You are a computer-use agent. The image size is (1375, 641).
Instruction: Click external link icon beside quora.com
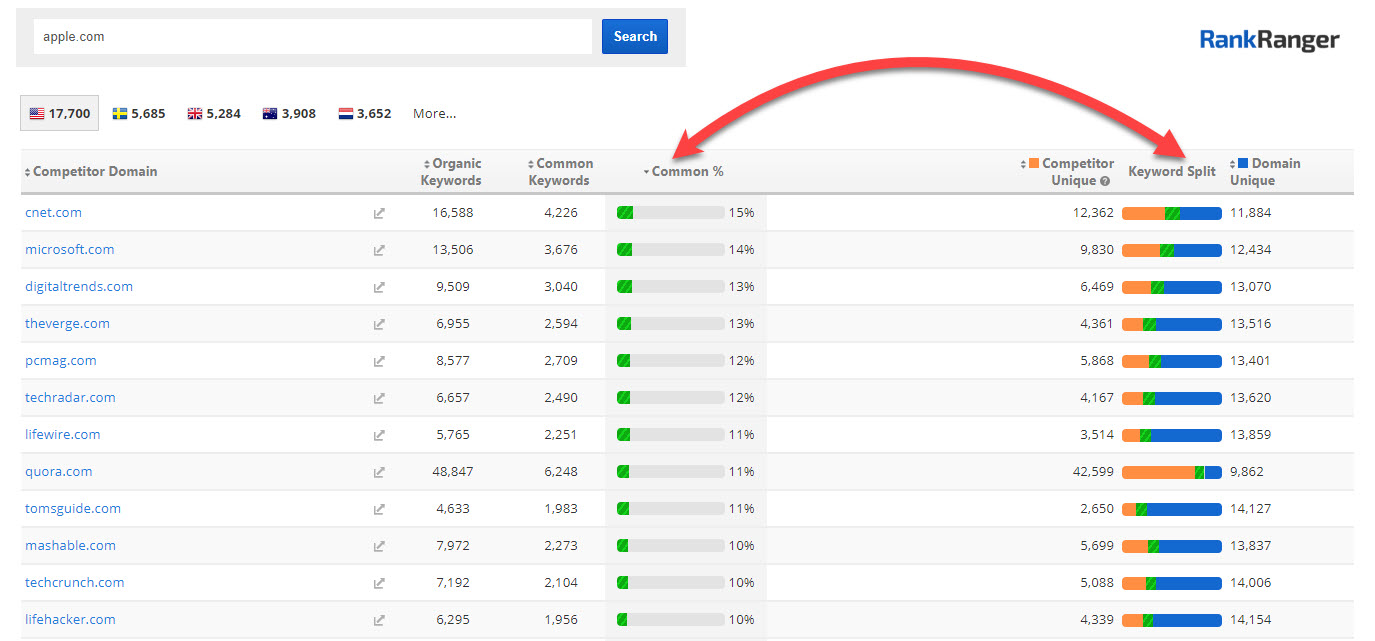pyautogui.click(x=379, y=472)
